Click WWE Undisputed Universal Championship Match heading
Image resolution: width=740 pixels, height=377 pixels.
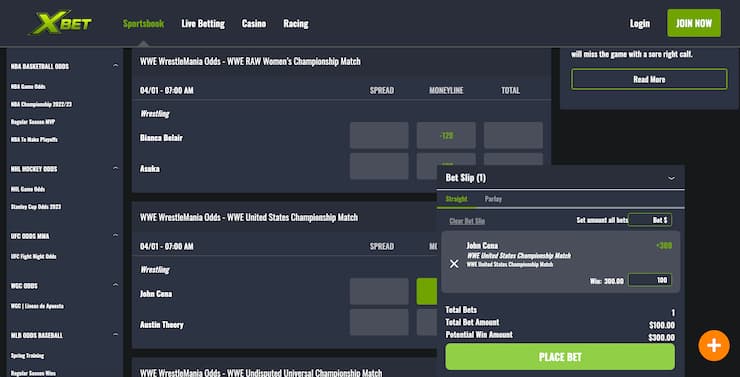(261, 372)
